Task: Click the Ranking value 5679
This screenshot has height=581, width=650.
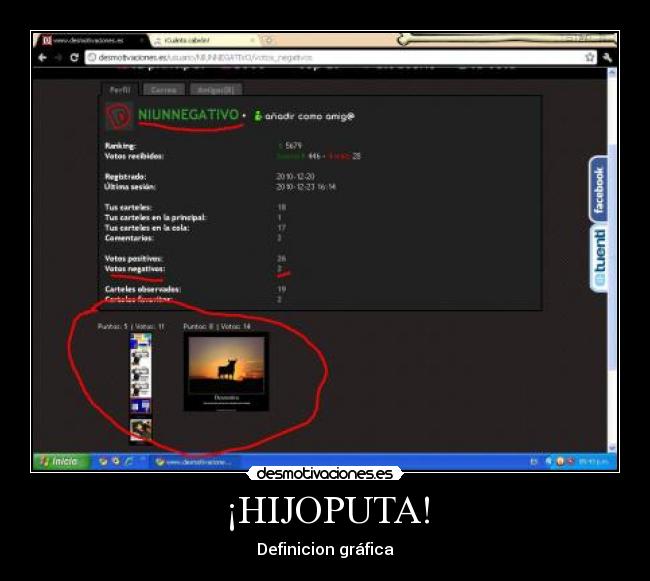Action: click(x=293, y=145)
